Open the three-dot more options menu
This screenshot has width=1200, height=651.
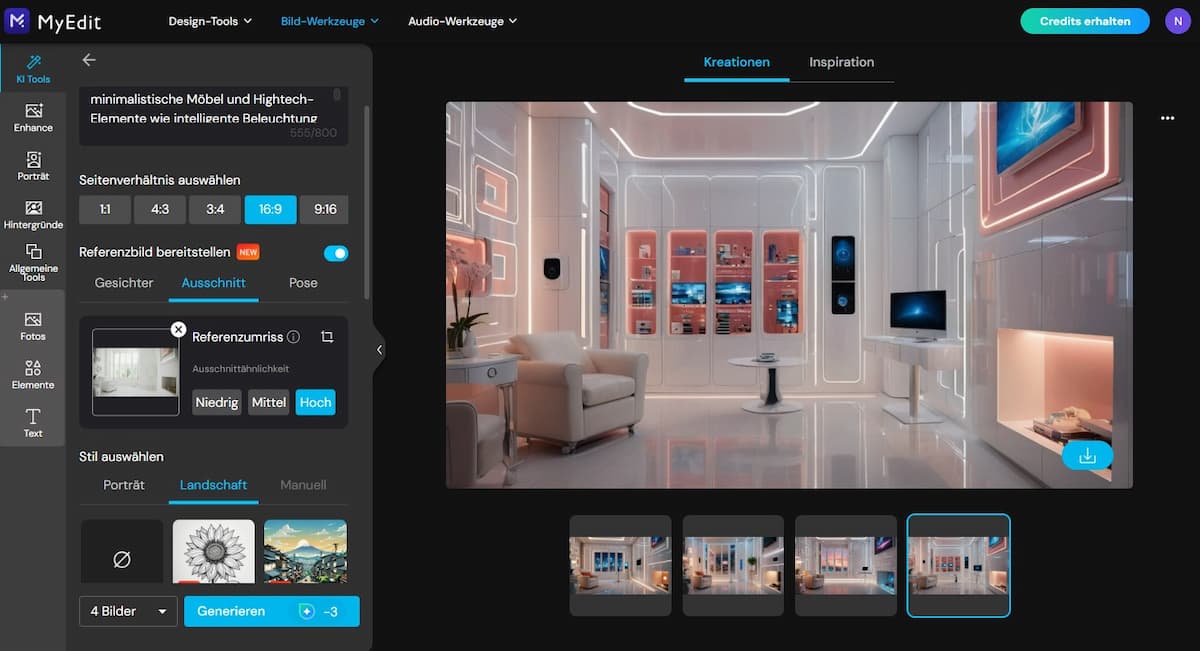tap(1167, 118)
